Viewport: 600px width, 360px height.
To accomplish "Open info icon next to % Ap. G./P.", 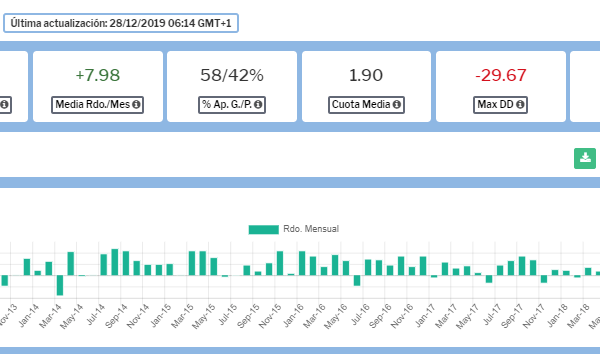I will point(258,104).
